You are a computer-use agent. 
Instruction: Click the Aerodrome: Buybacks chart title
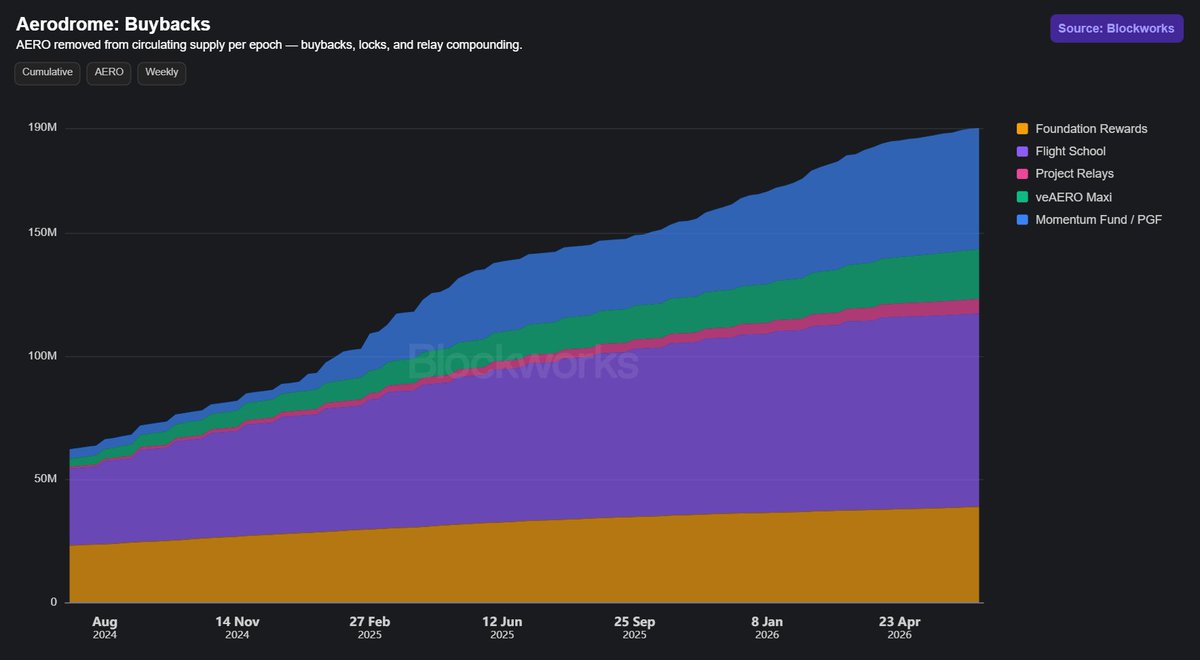[x=113, y=23]
